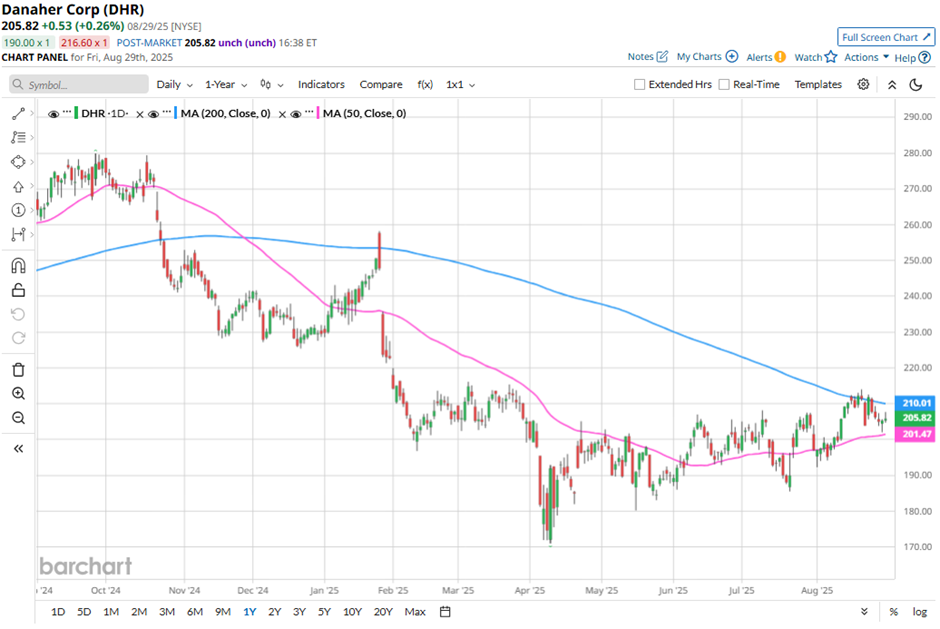The image size is (940, 629).
Task: Open the 1-Year period dropdown
Action: pos(226,85)
